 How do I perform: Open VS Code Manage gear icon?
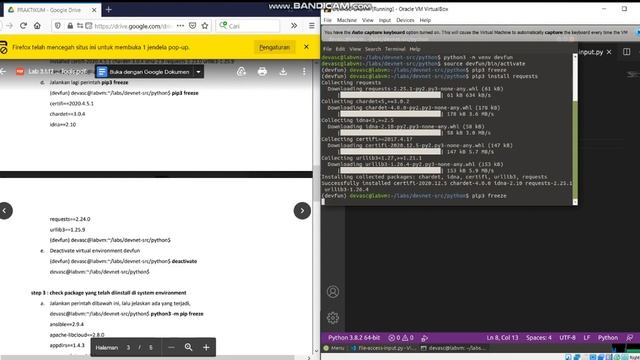(333, 318)
